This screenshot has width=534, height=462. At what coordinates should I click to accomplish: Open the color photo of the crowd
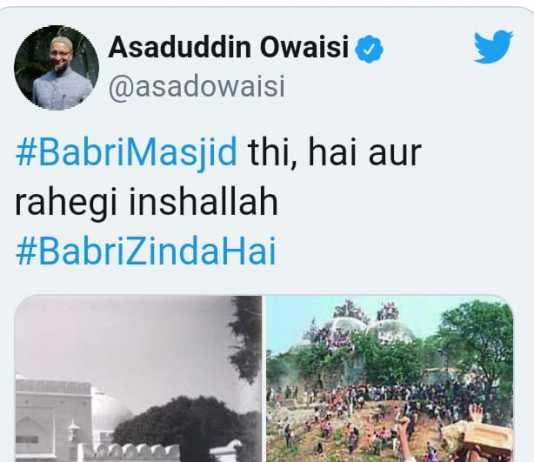[390, 379]
